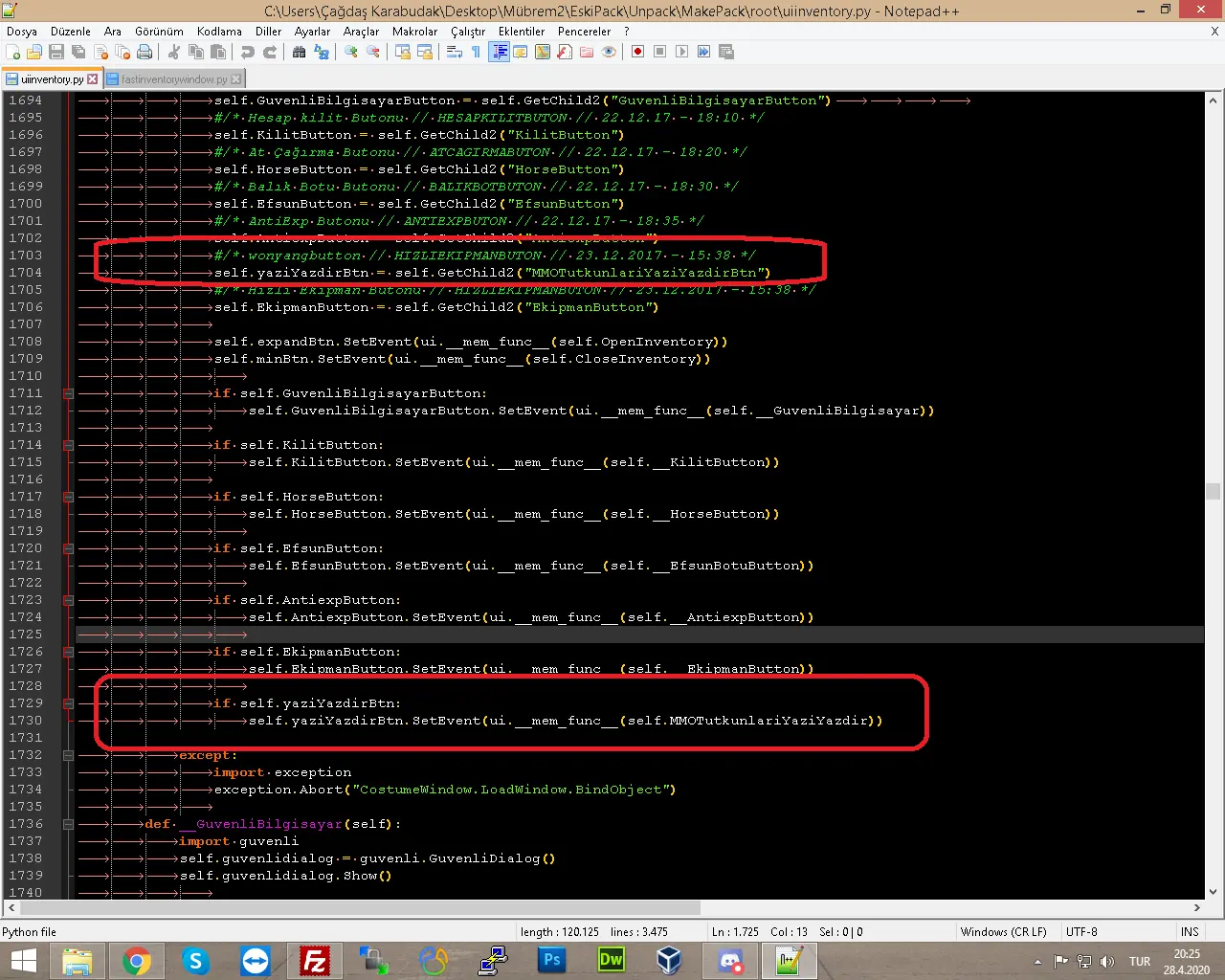Zoom in using the toolbar magnifier
This screenshot has height=980, width=1225.
coord(351,52)
